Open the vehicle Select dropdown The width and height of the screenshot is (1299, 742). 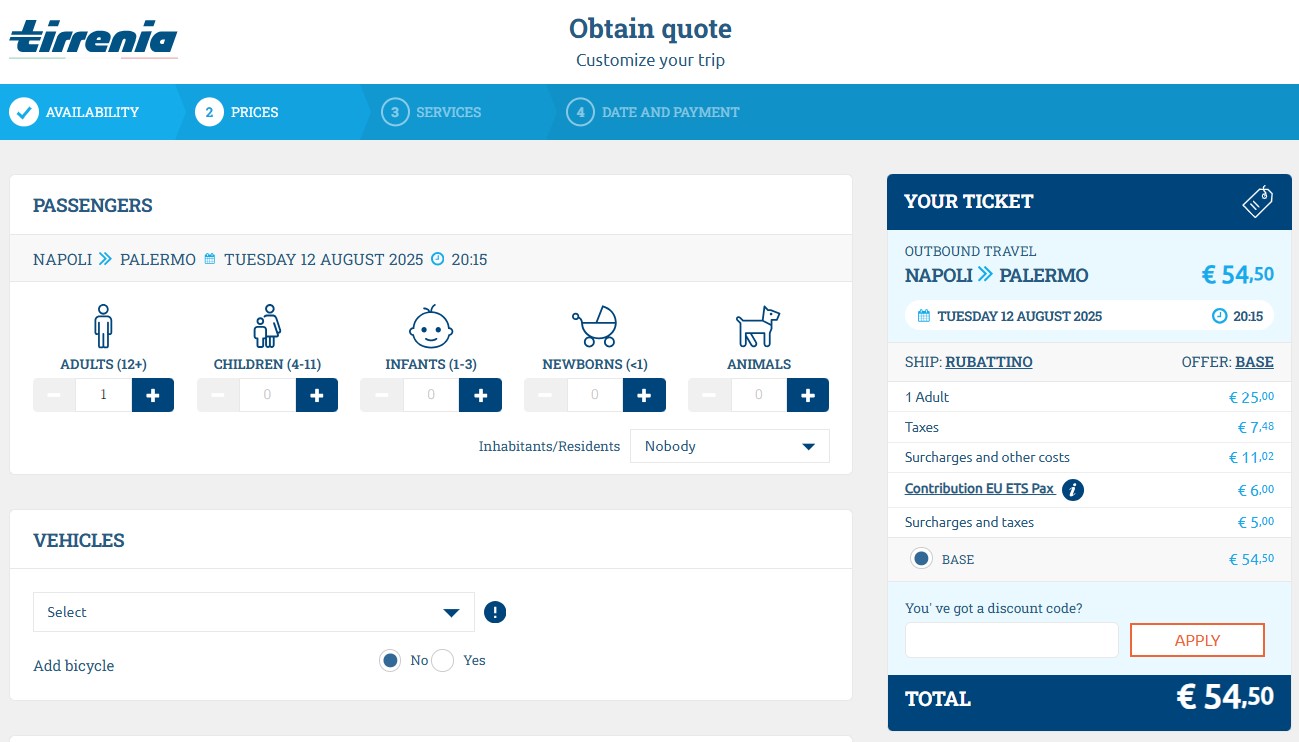254,612
